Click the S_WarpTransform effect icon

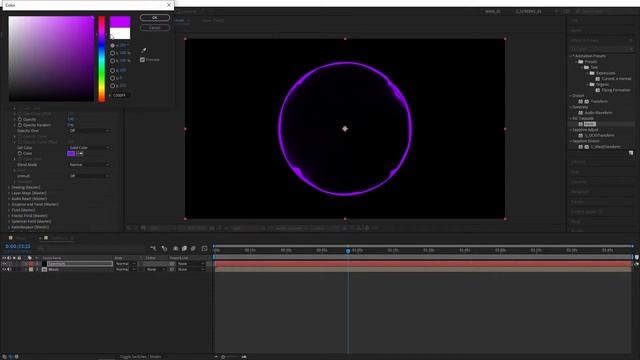tap(580, 147)
